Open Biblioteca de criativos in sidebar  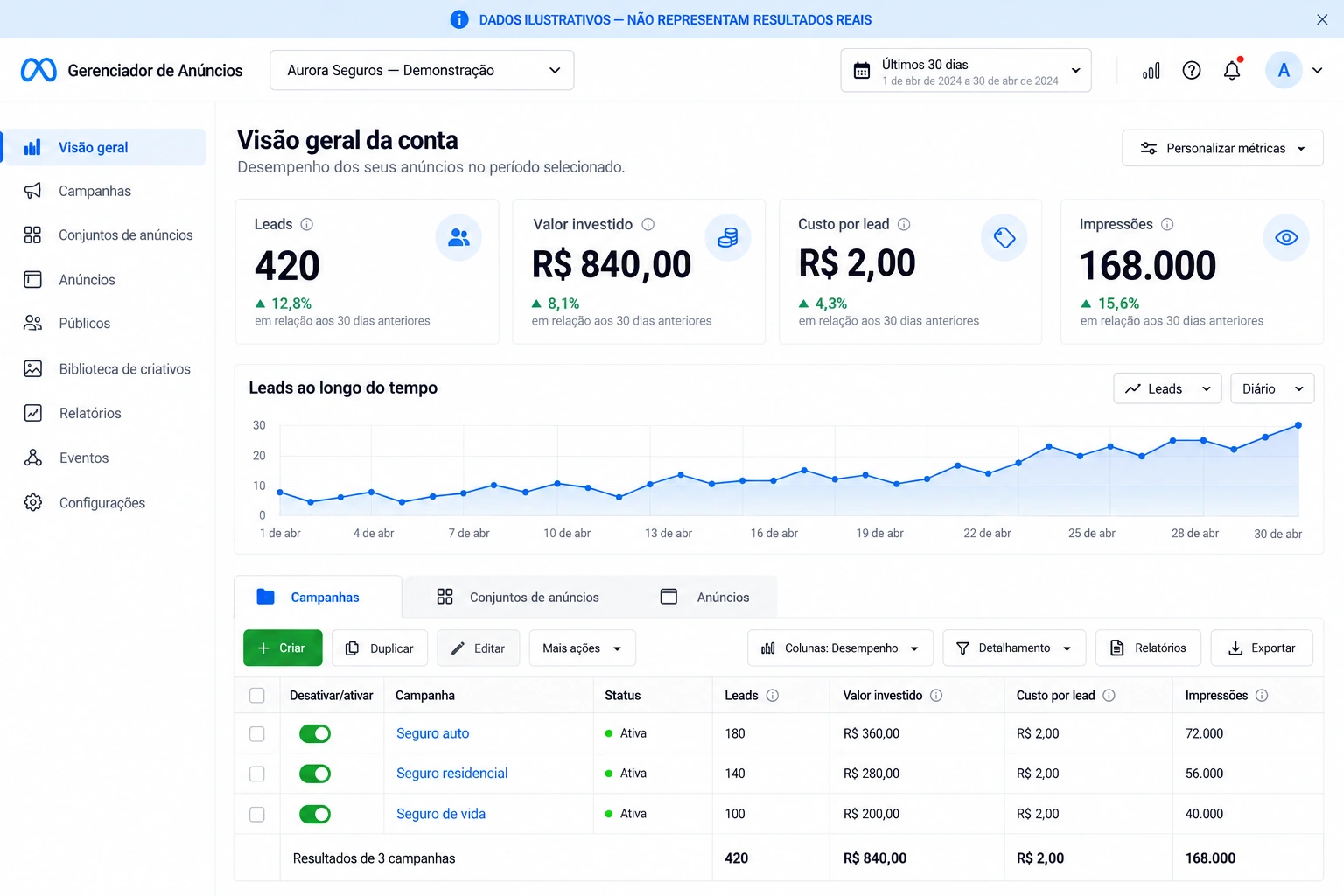coord(124,369)
